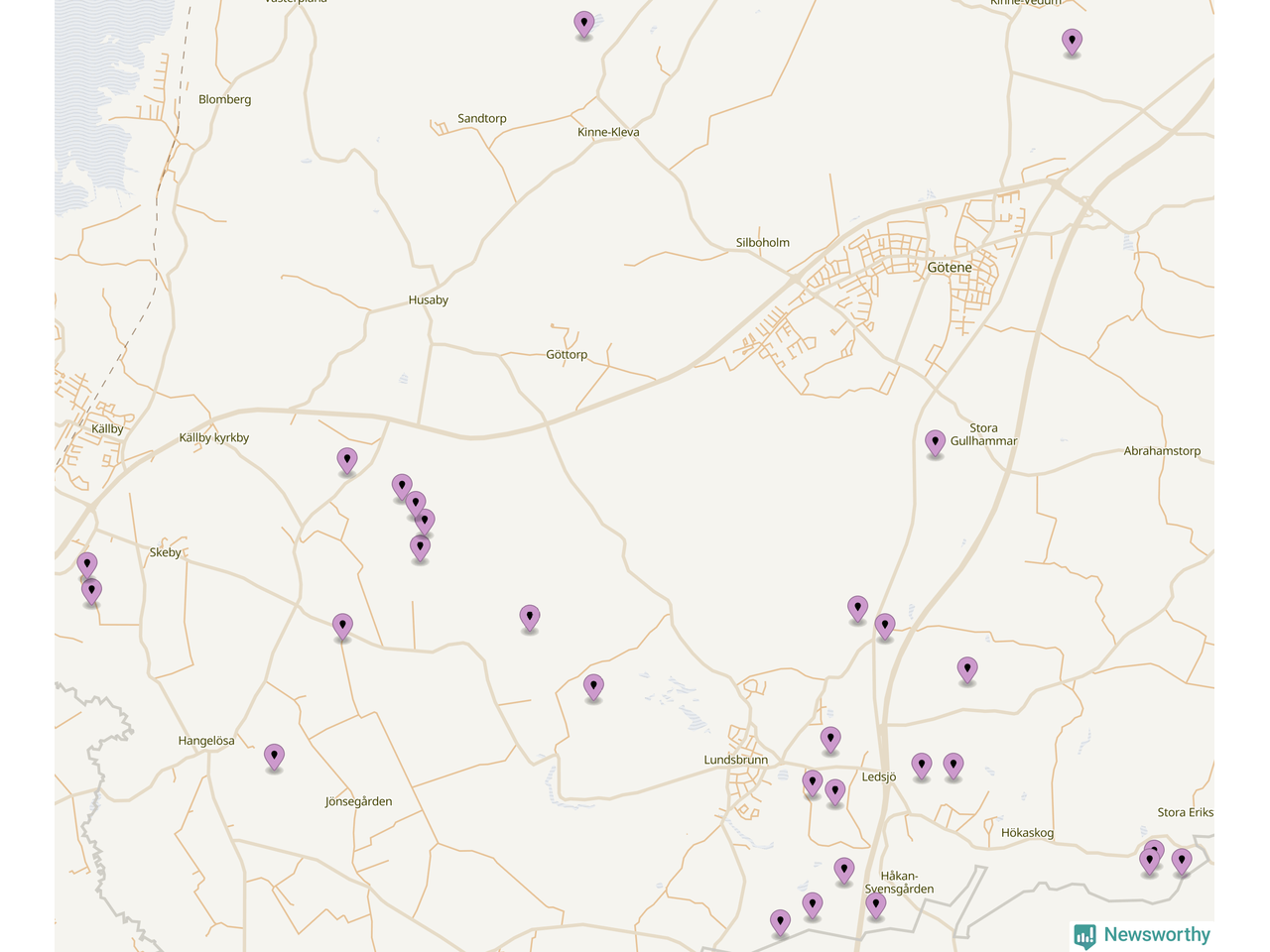Click the Hökaskog place label
This screenshot has width=1270, height=952.
click(1028, 833)
